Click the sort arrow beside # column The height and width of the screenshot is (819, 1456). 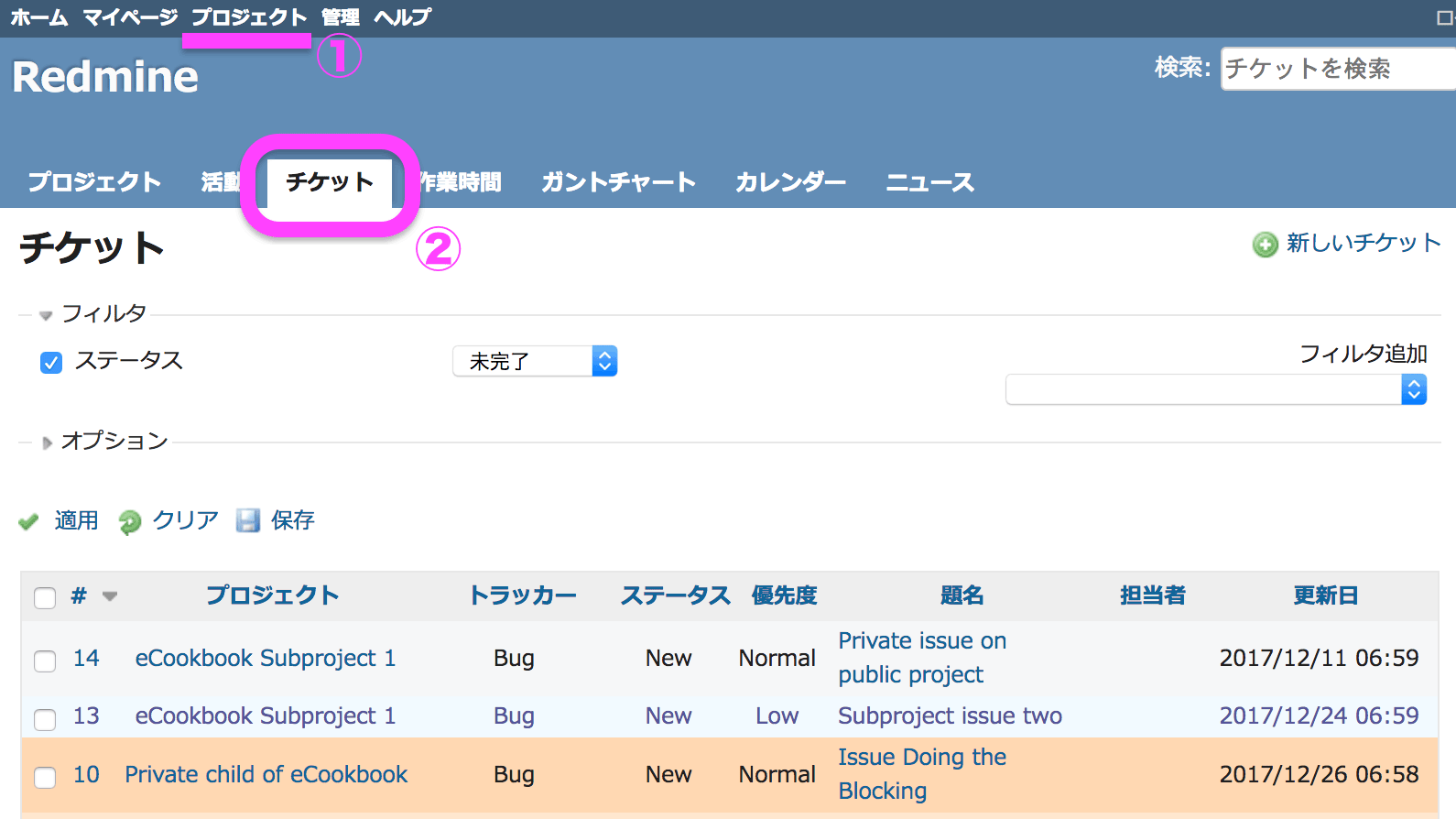click(110, 596)
